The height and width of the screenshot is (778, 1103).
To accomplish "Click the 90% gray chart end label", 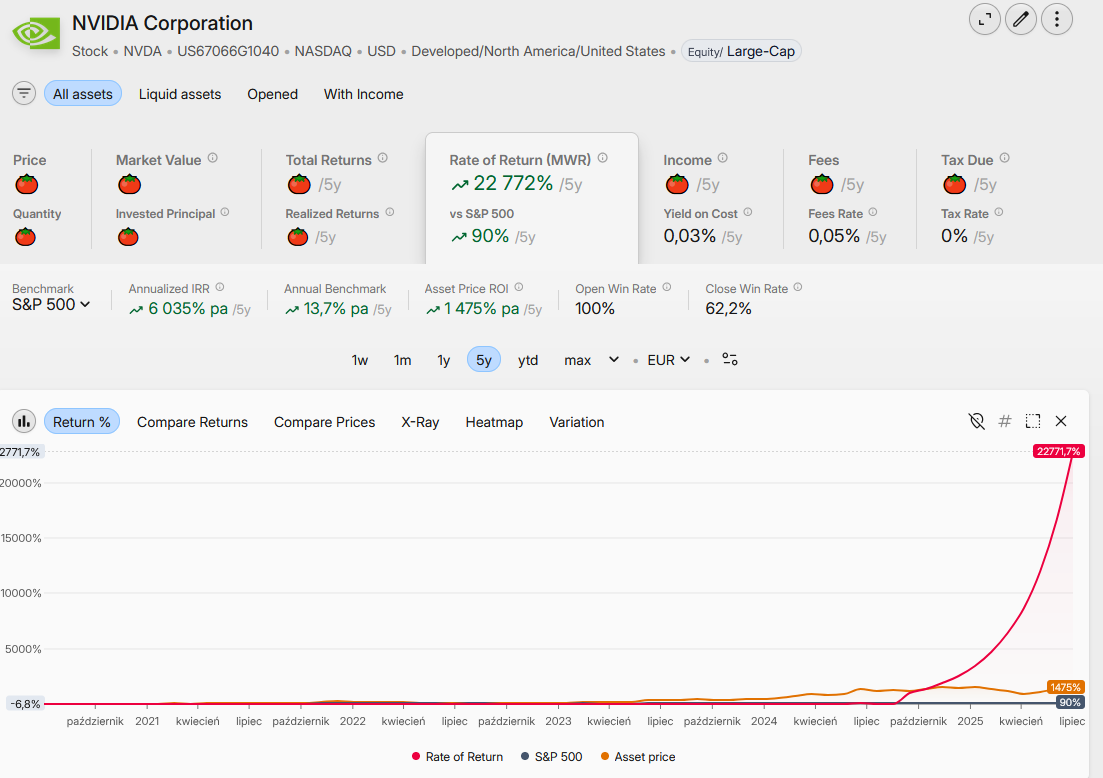I will (1070, 702).
